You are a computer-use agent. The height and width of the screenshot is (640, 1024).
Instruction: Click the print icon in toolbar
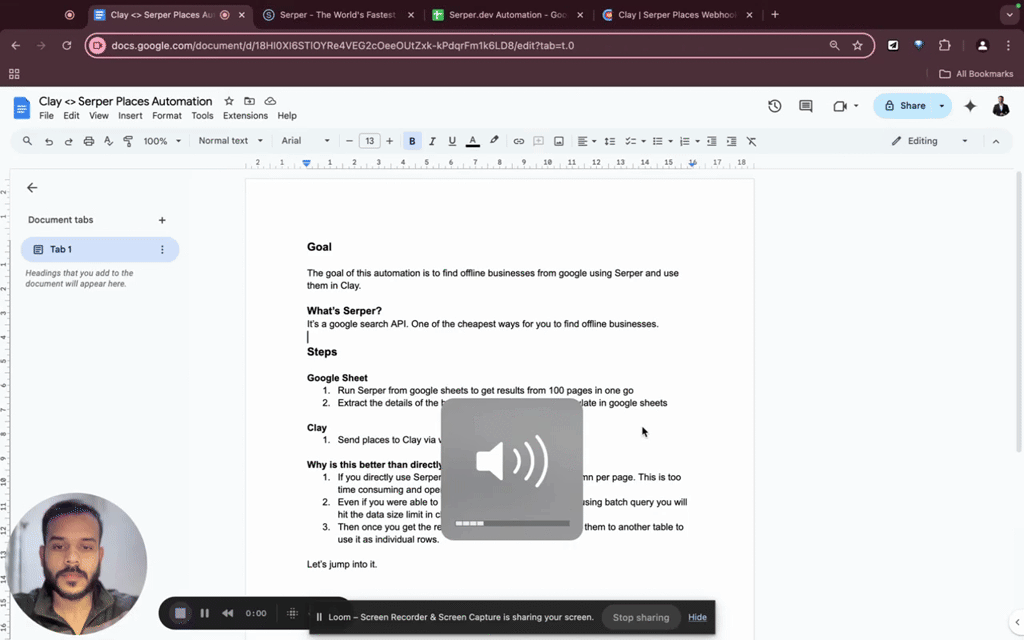click(89, 141)
